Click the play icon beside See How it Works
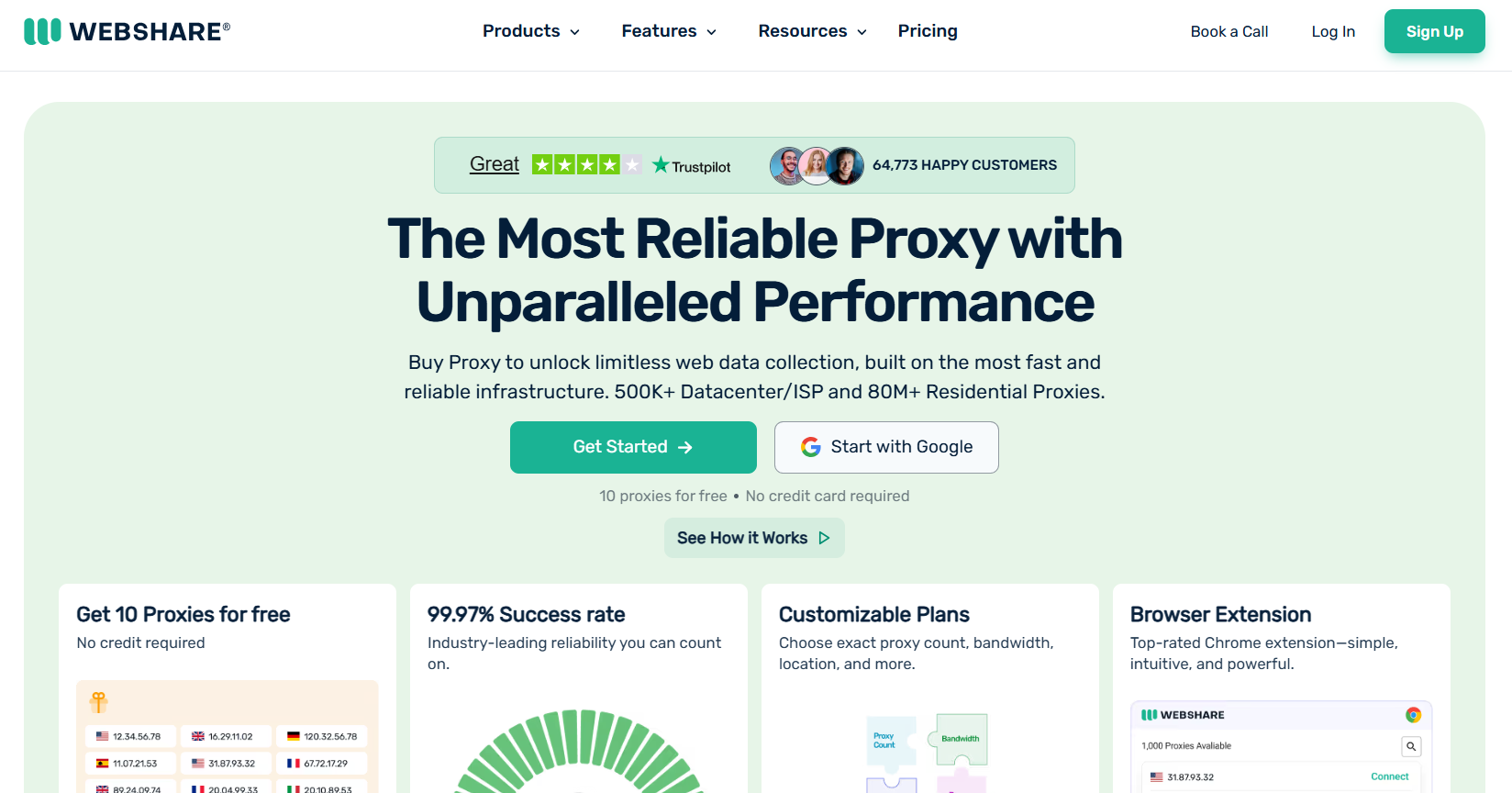This screenshot has width=1512, height=793. click(x=824, y=539)
